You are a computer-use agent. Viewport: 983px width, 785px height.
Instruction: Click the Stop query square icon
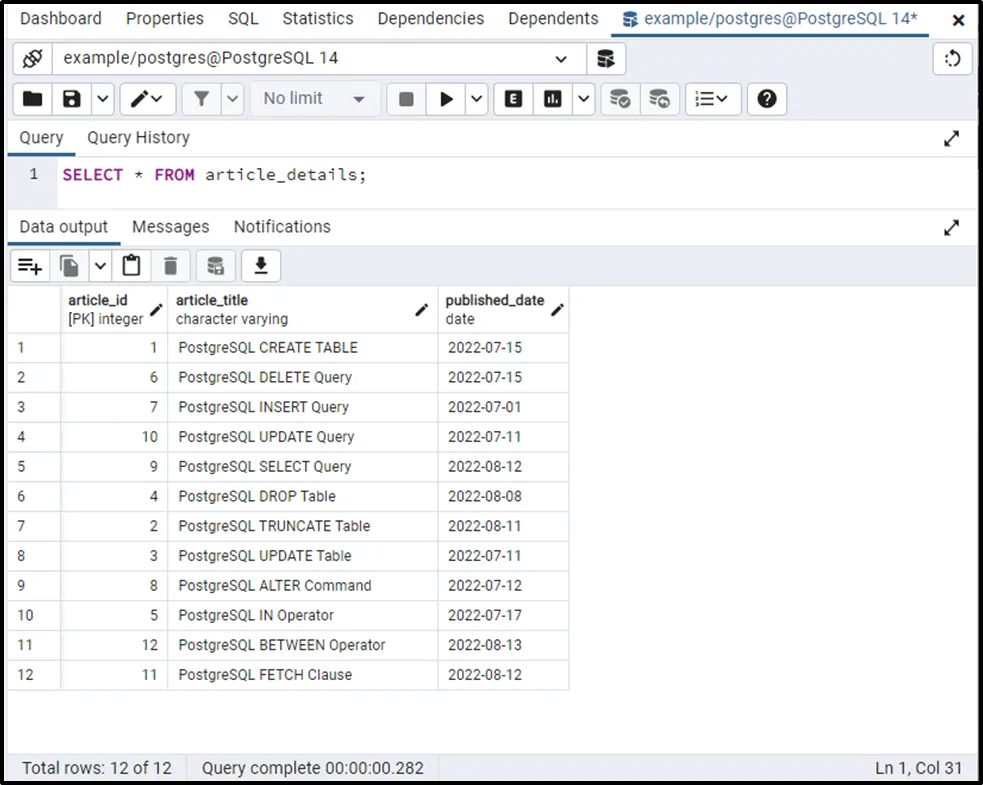click(406, 99)
